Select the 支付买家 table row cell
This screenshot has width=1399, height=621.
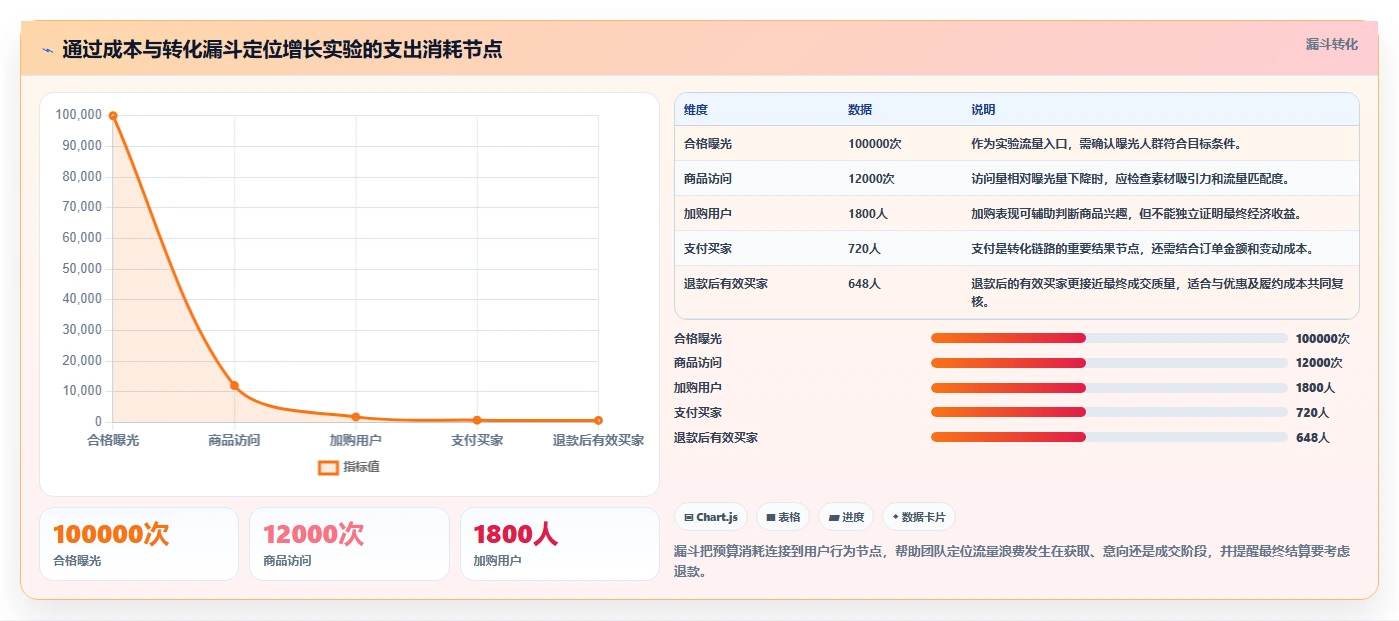click(758, 249)
